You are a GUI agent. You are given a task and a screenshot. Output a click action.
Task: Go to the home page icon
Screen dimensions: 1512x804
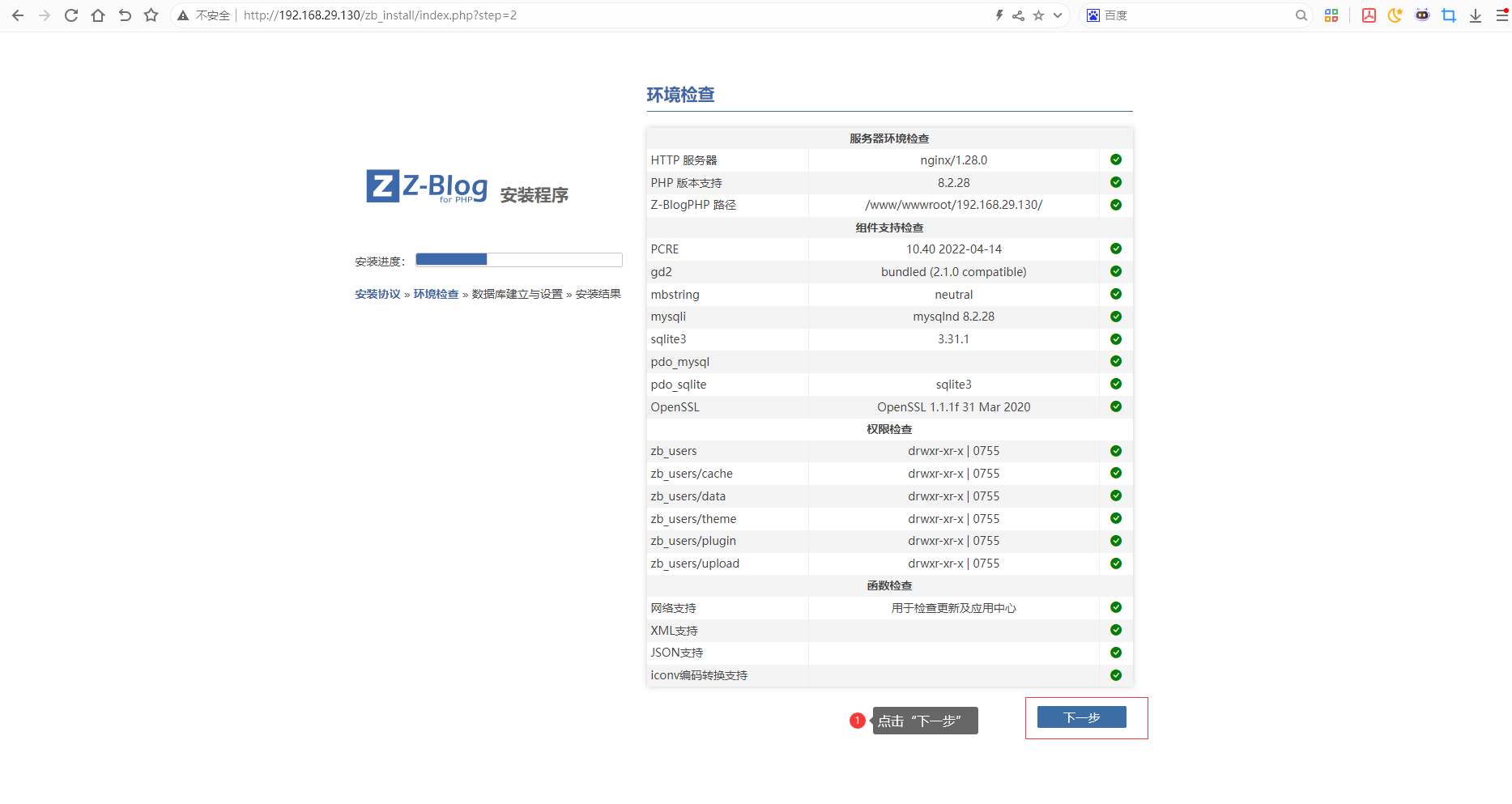pyautogui.click(x=98, y=15)
